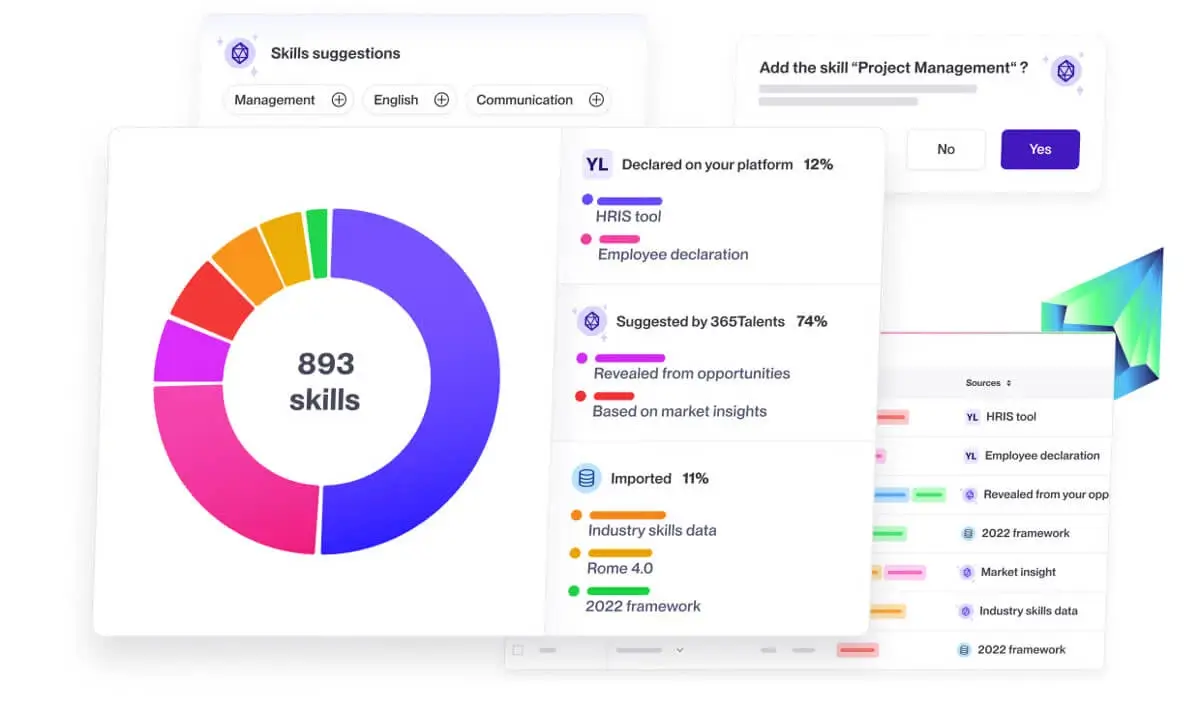Screen dimensions: 1200x714
Task: Click Yes to add Project Management
Action: point(1040,148)
